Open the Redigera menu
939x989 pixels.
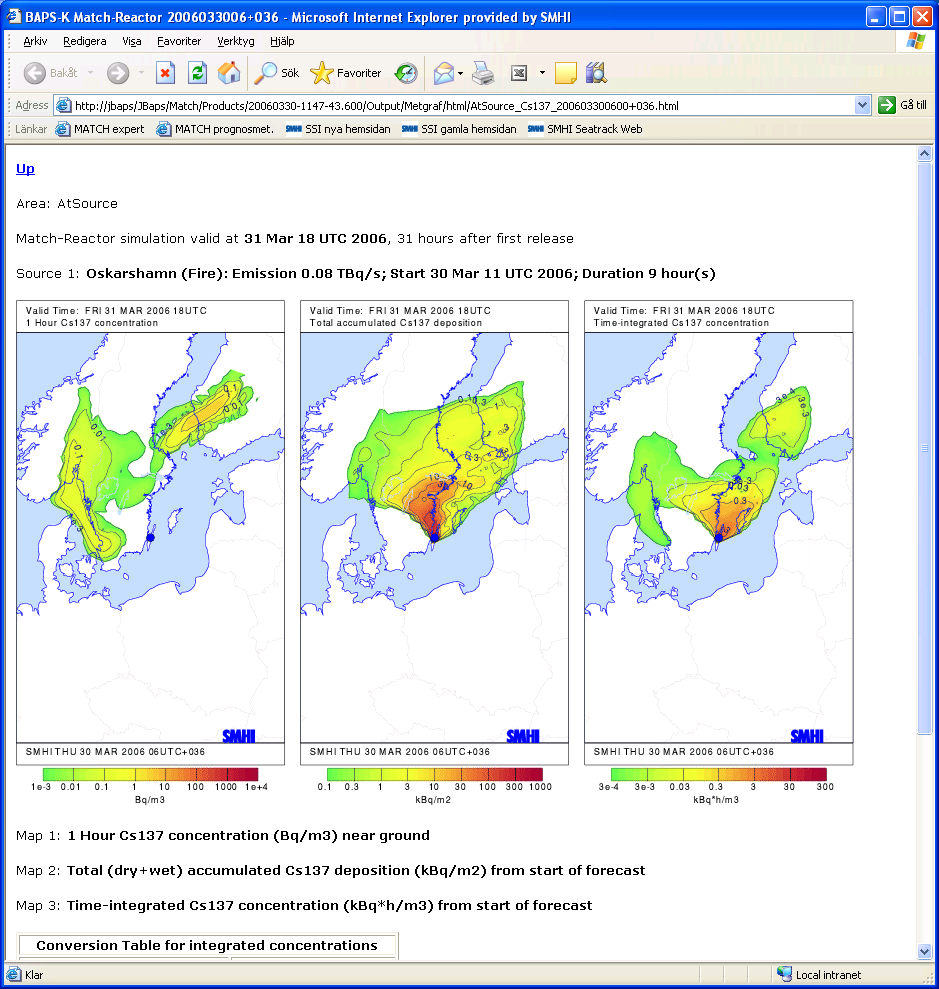point(85,41)
